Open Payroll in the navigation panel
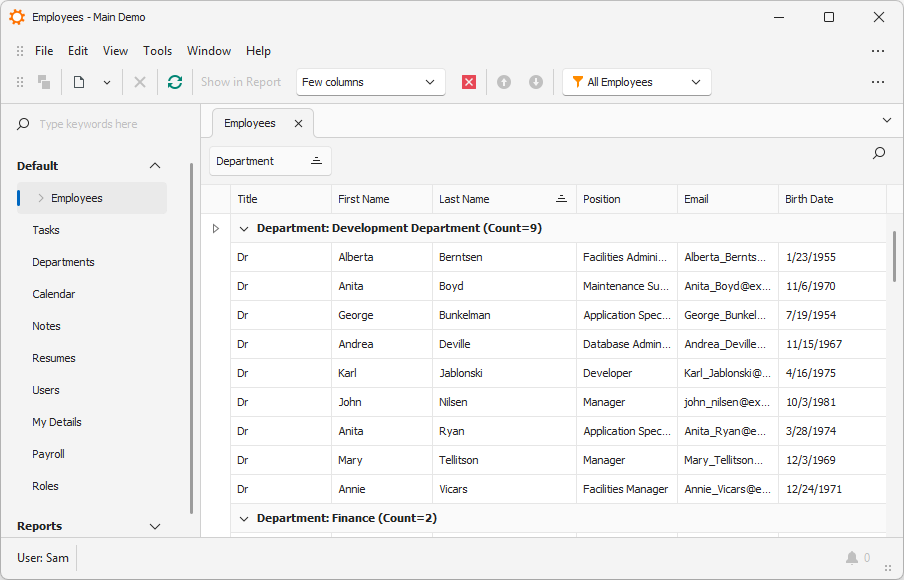904x580 pixels. [x=48, y=454]
